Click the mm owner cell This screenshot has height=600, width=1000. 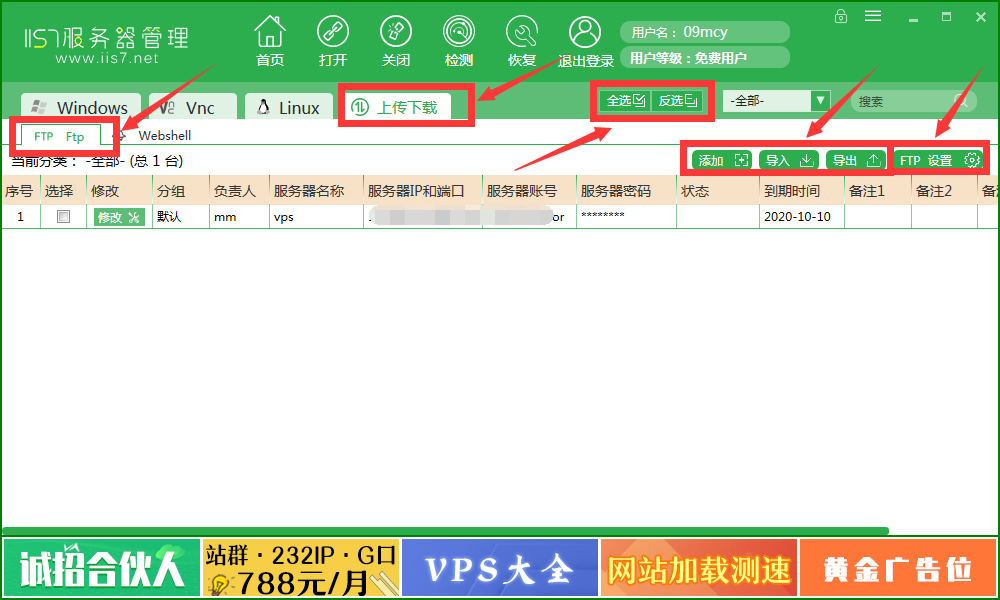click(x=239, y=217)
